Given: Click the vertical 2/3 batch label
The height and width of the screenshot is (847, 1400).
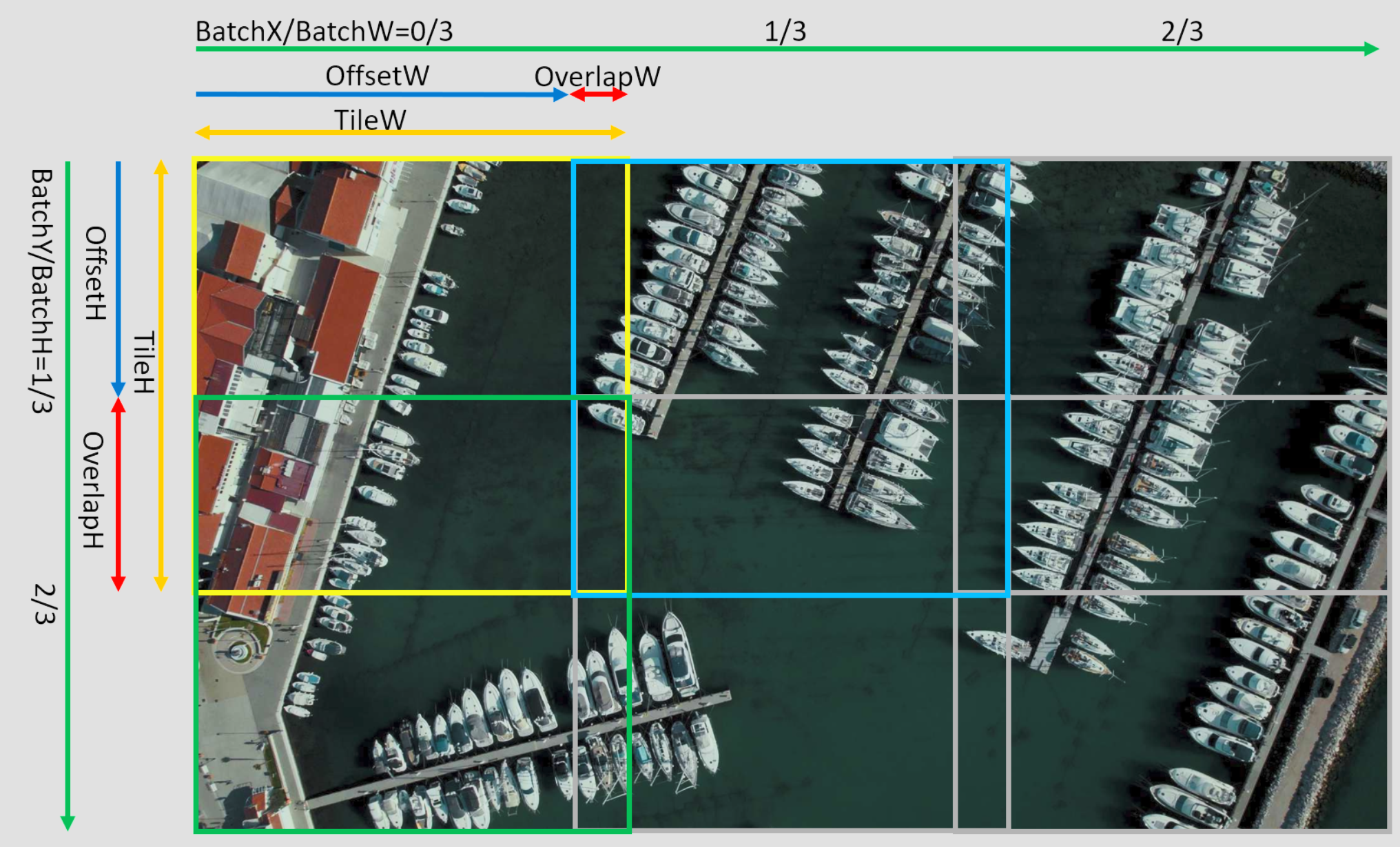Looking at the screenshot, I should (44, 604).
